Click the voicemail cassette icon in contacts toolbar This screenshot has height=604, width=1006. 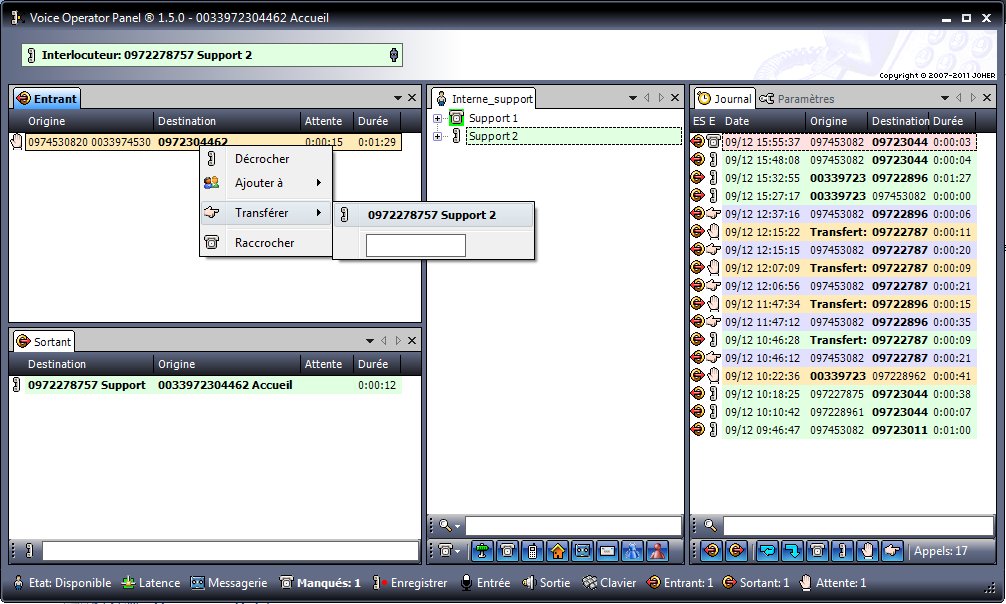(x=583, y=551)
